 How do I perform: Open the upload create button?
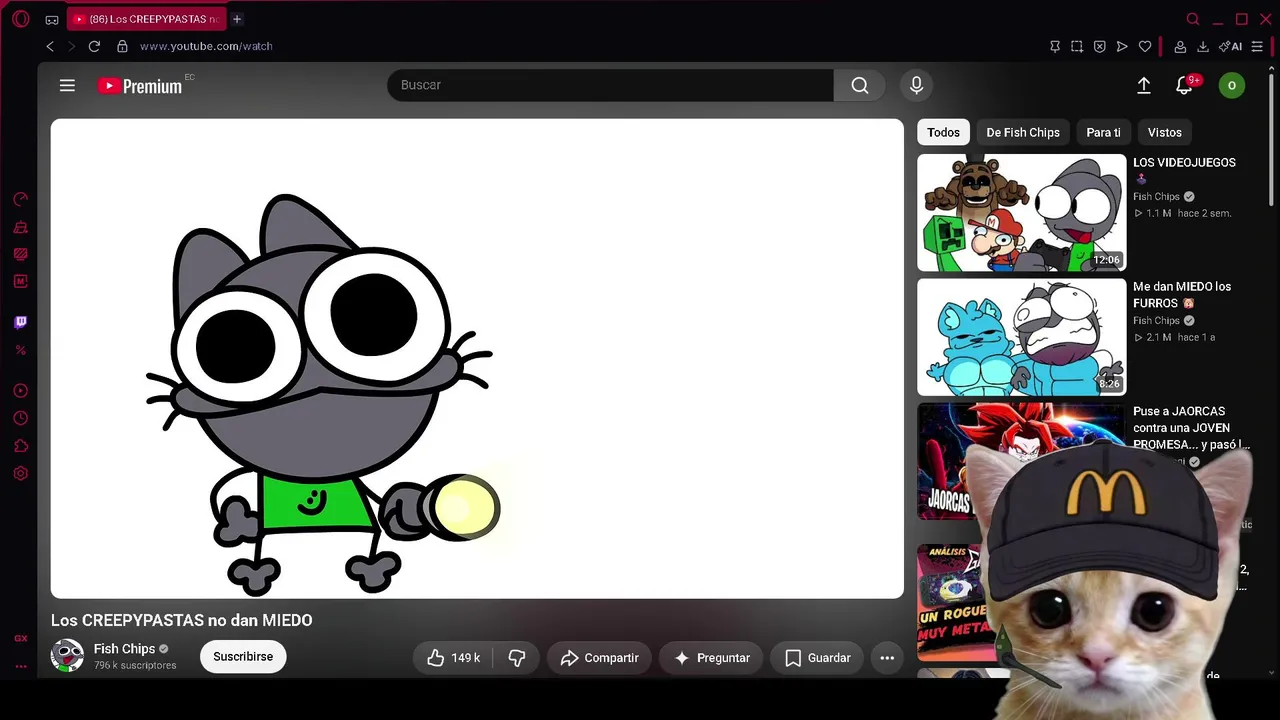point(1144,86)
